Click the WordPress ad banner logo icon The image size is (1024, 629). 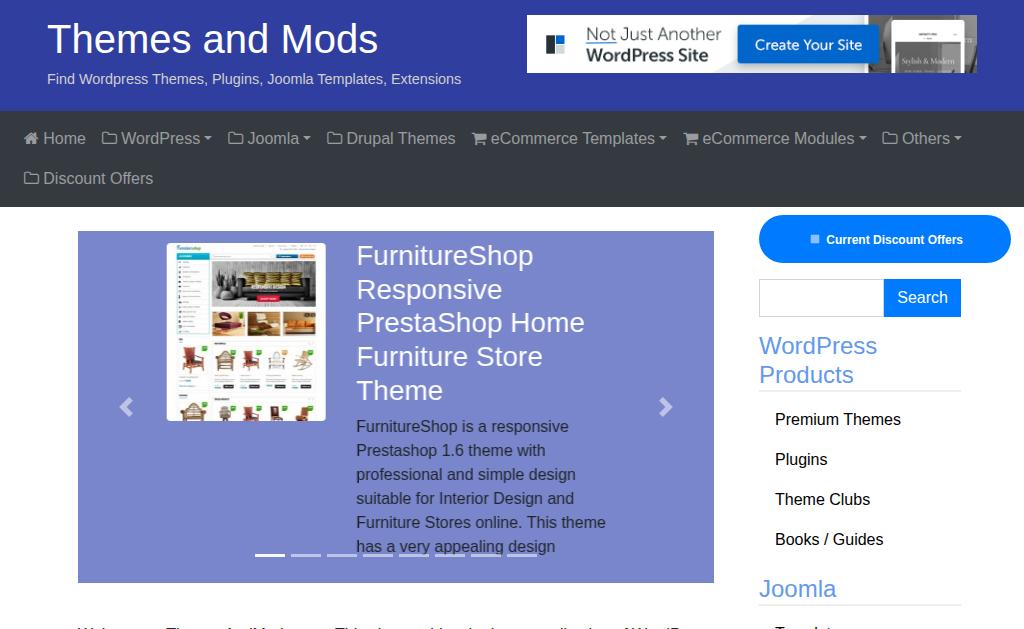(x=555, y=44)
